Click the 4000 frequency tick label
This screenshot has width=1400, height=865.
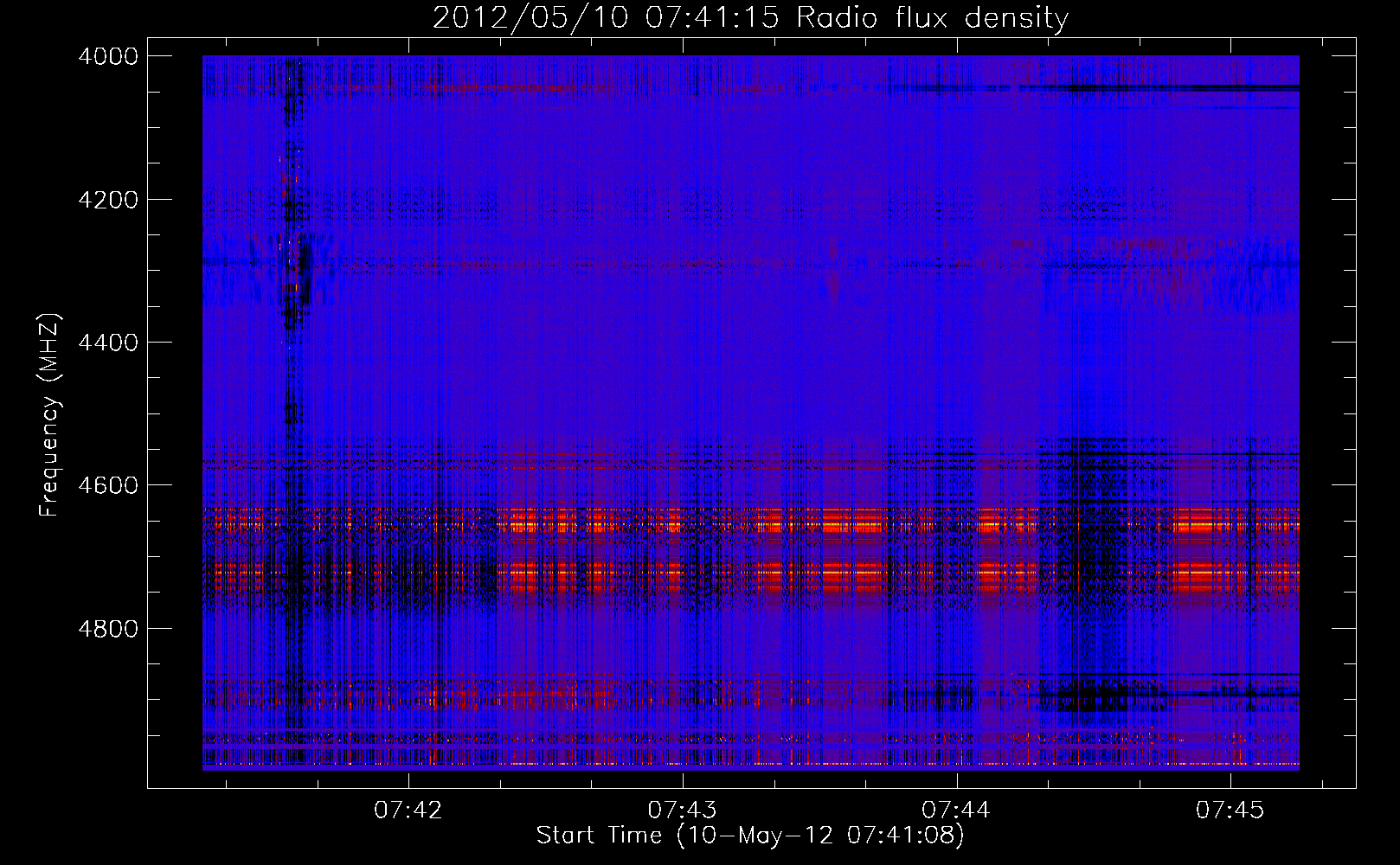point(108,56)
